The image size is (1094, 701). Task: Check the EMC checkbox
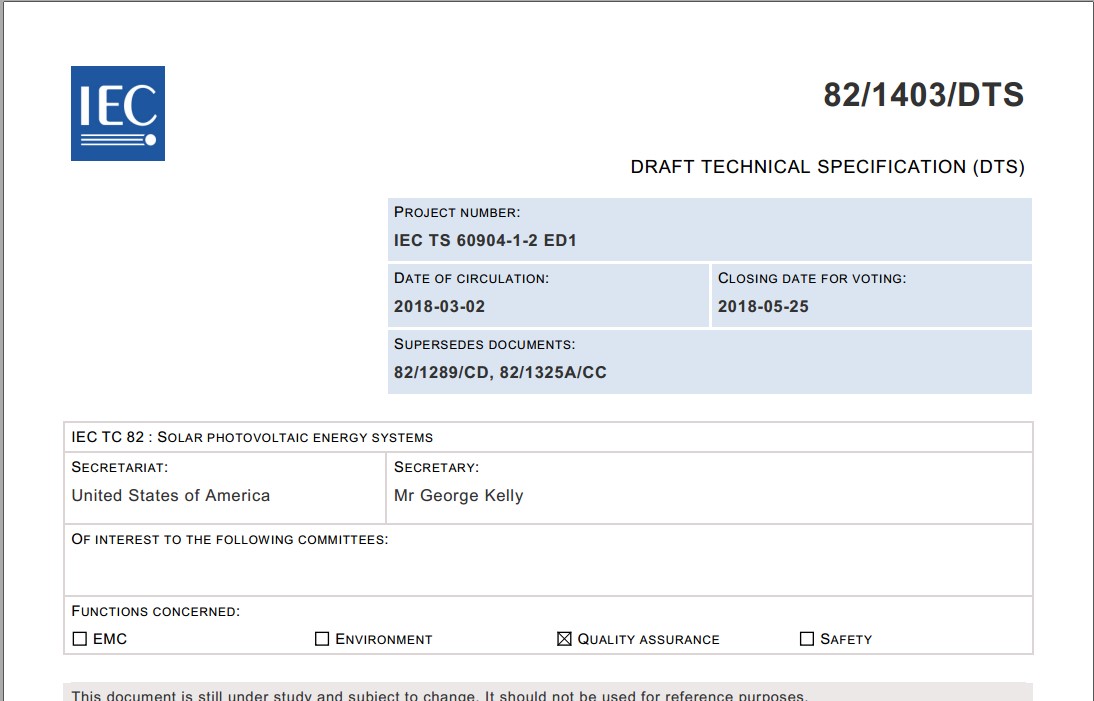[x=80, y=639]
